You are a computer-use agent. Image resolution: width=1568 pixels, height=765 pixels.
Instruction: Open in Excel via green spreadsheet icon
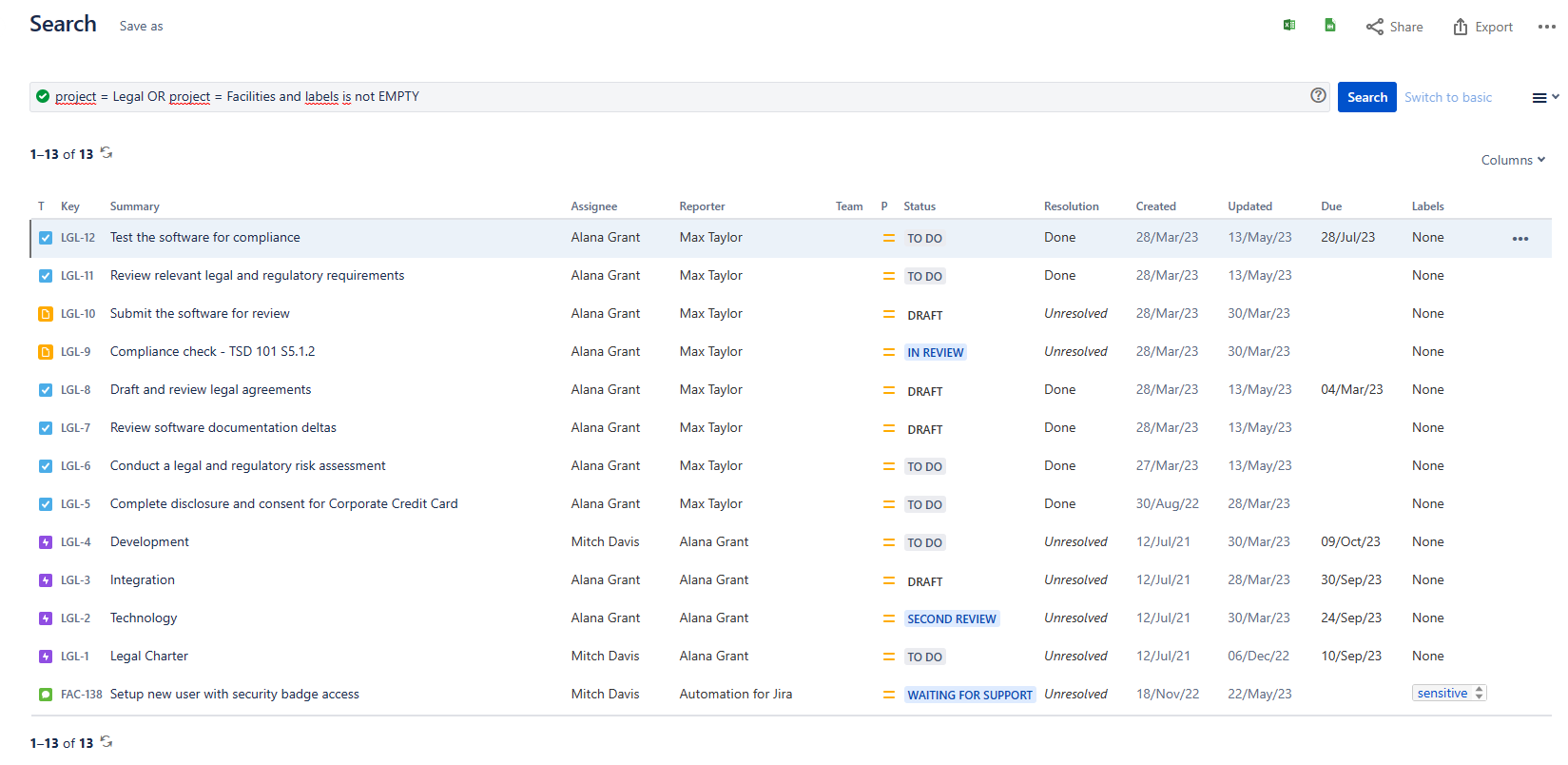pyautogui.click(x=1289, y=26)
